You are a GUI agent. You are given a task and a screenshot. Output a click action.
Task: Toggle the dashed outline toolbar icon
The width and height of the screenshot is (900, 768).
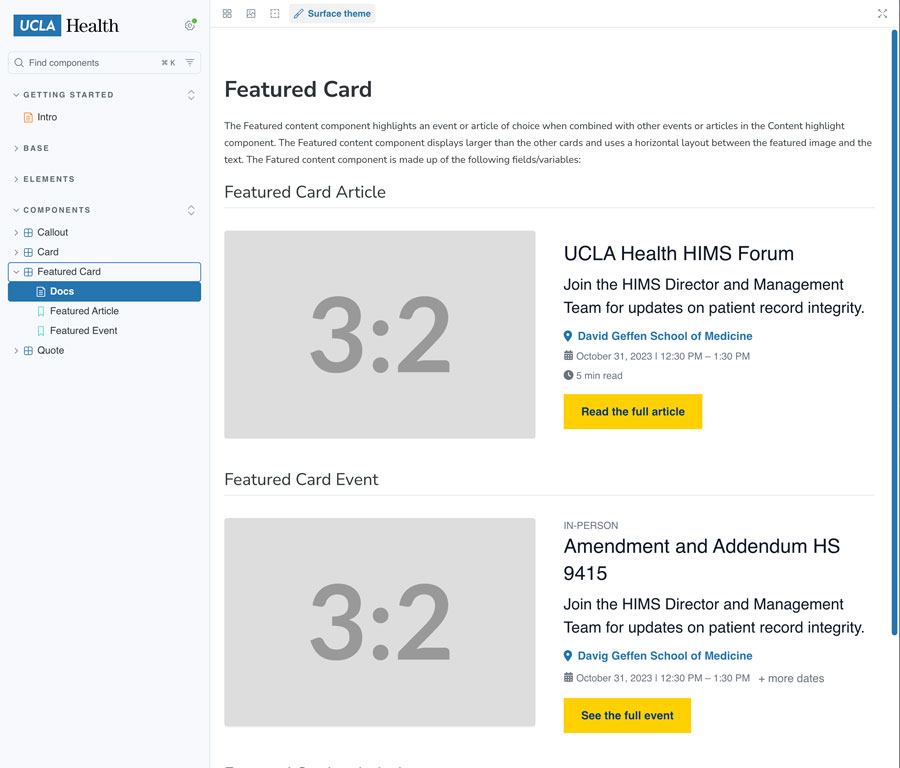(275, 14)
